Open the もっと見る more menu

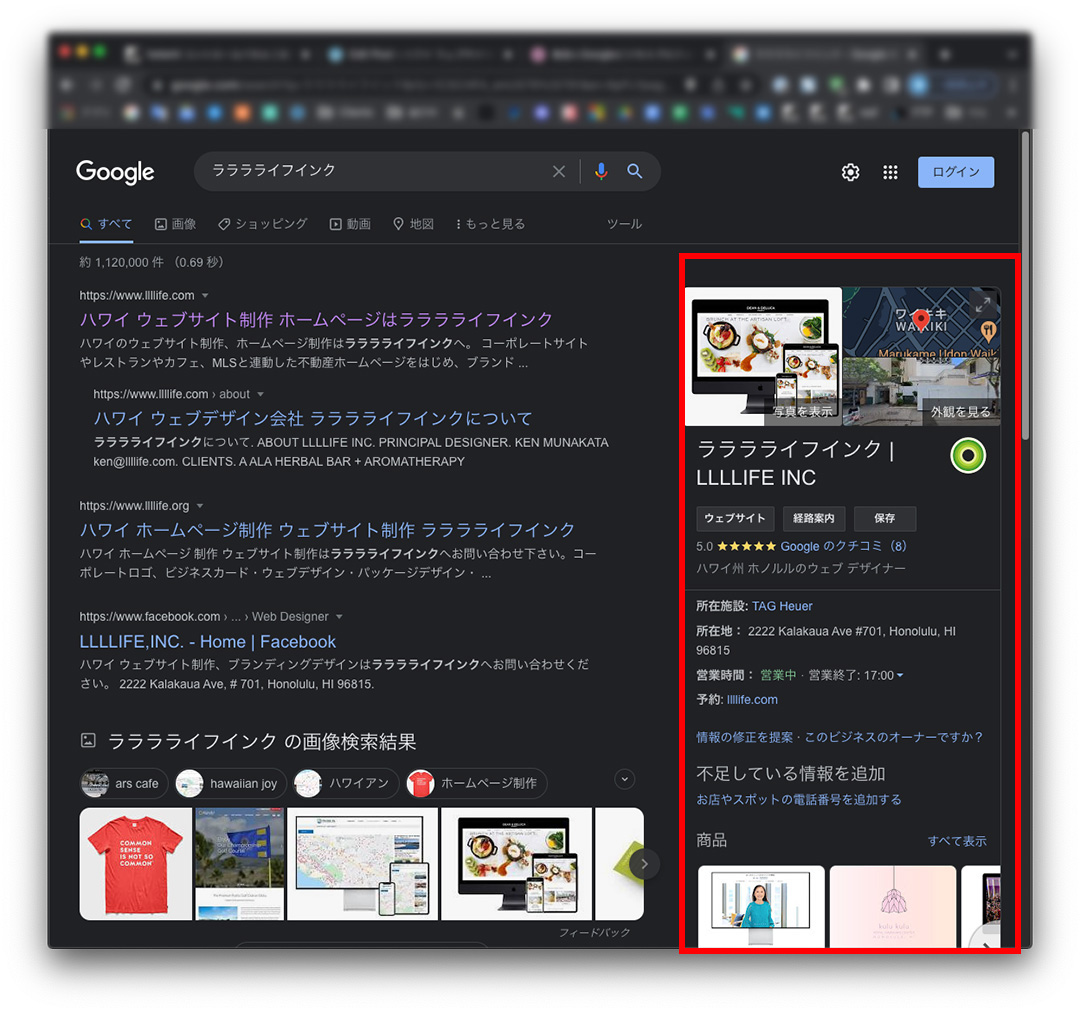(x=490, y=224)
